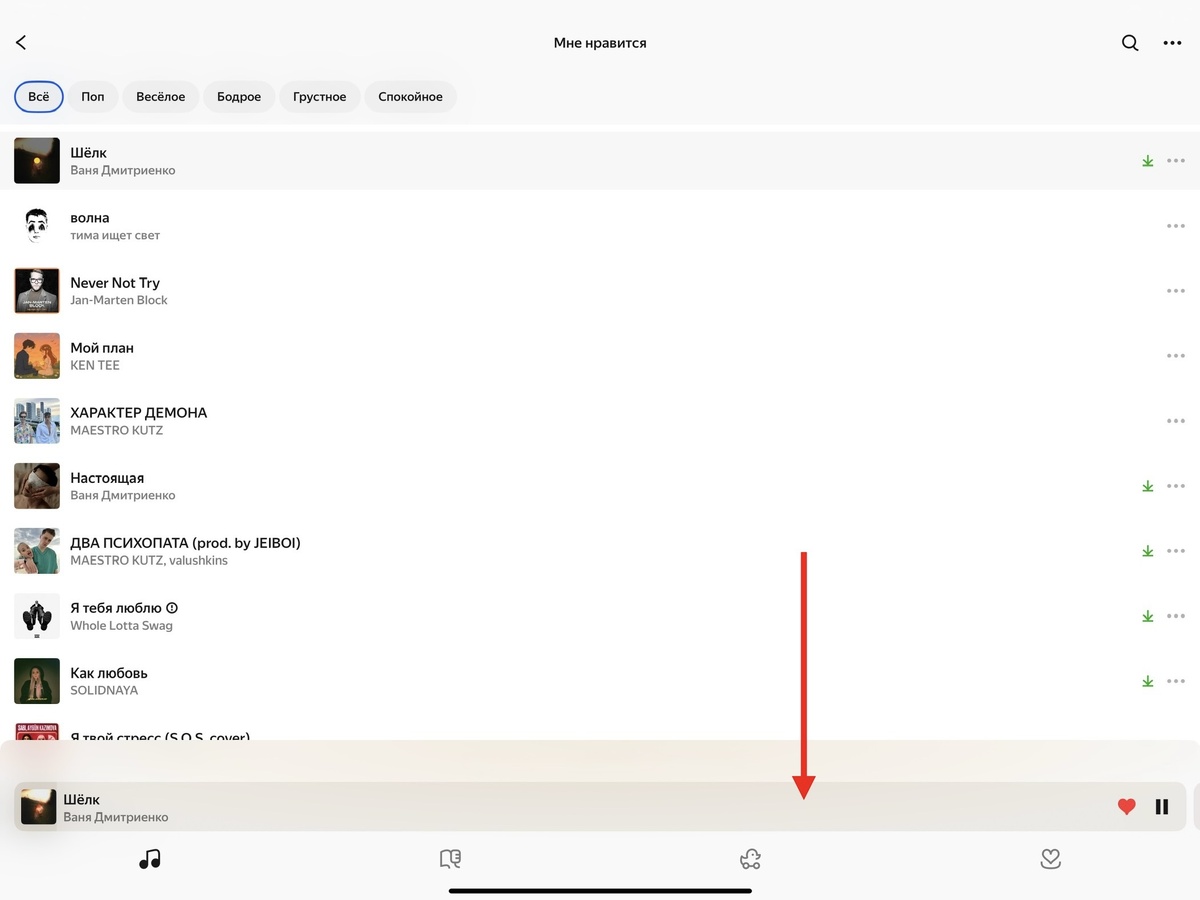
Task: Open more options for волна track
Action: [1176, 226]
